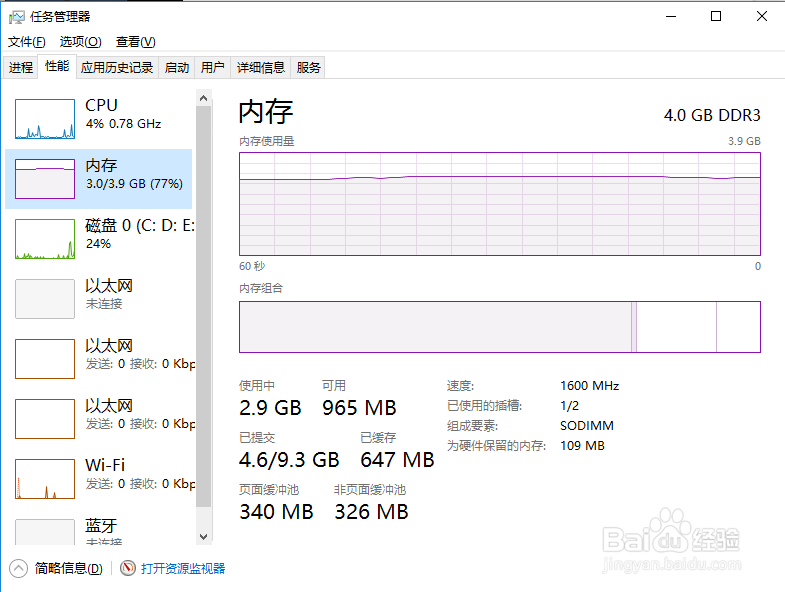Collapse to 简略信息 using the chevron button
785x592 pixels.
coord(19,568)
